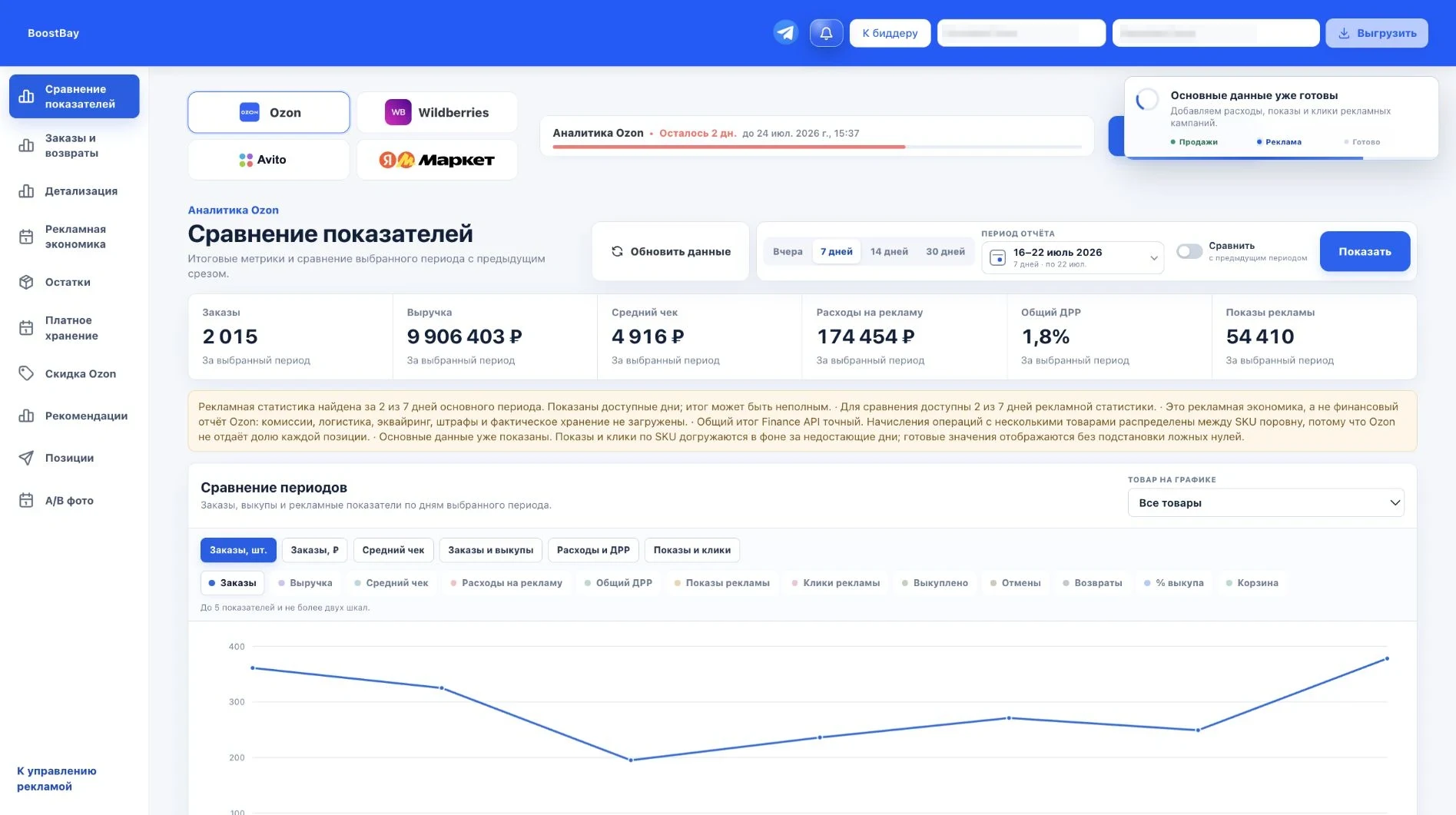Viewport: 1456px width, 815px height.
Task: Enable Расходы на рекламу series chip
Action: [x=506, y=583]
